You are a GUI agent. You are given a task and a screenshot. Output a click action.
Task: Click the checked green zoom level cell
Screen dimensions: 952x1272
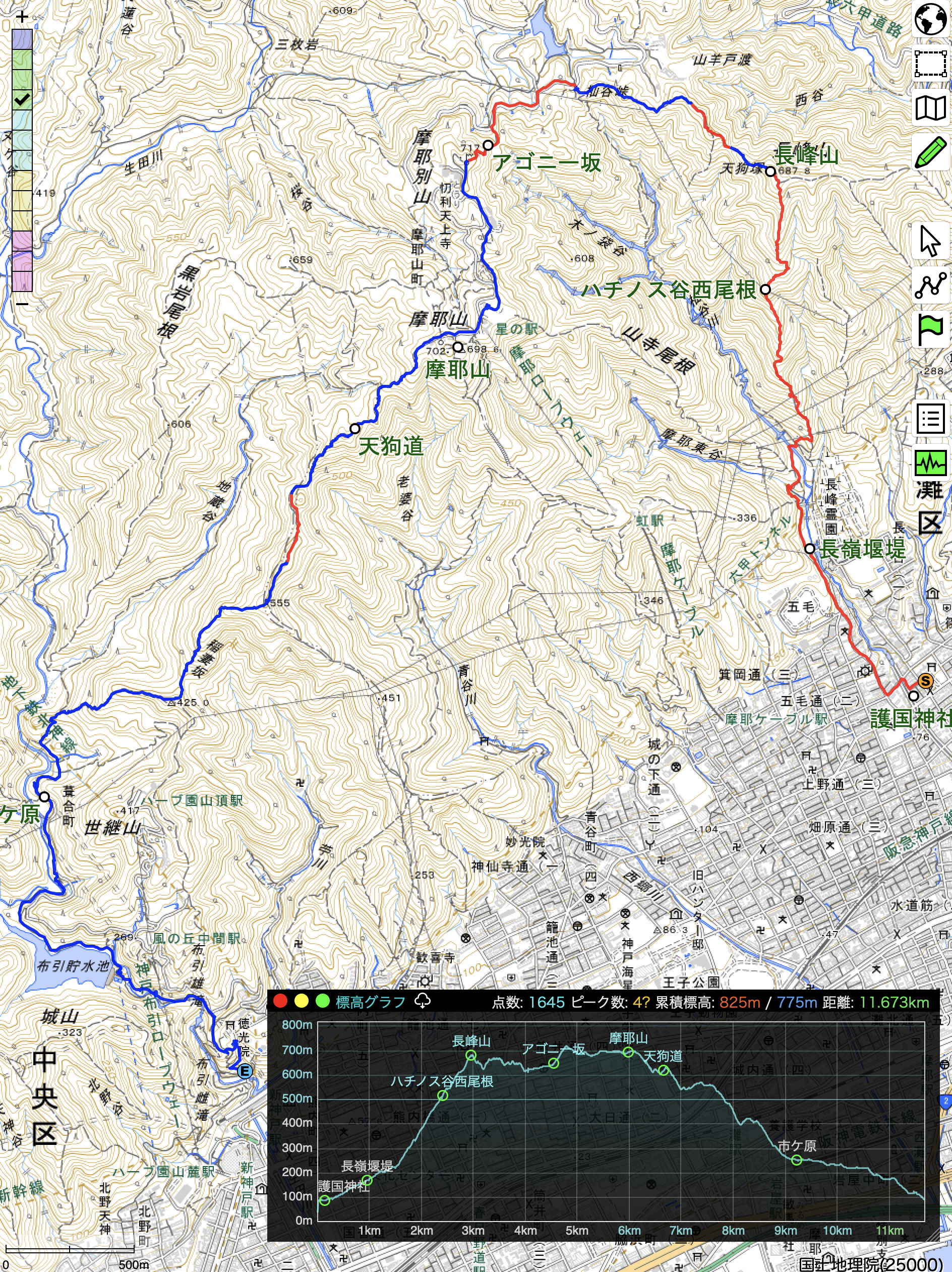(x=22, y=99)
